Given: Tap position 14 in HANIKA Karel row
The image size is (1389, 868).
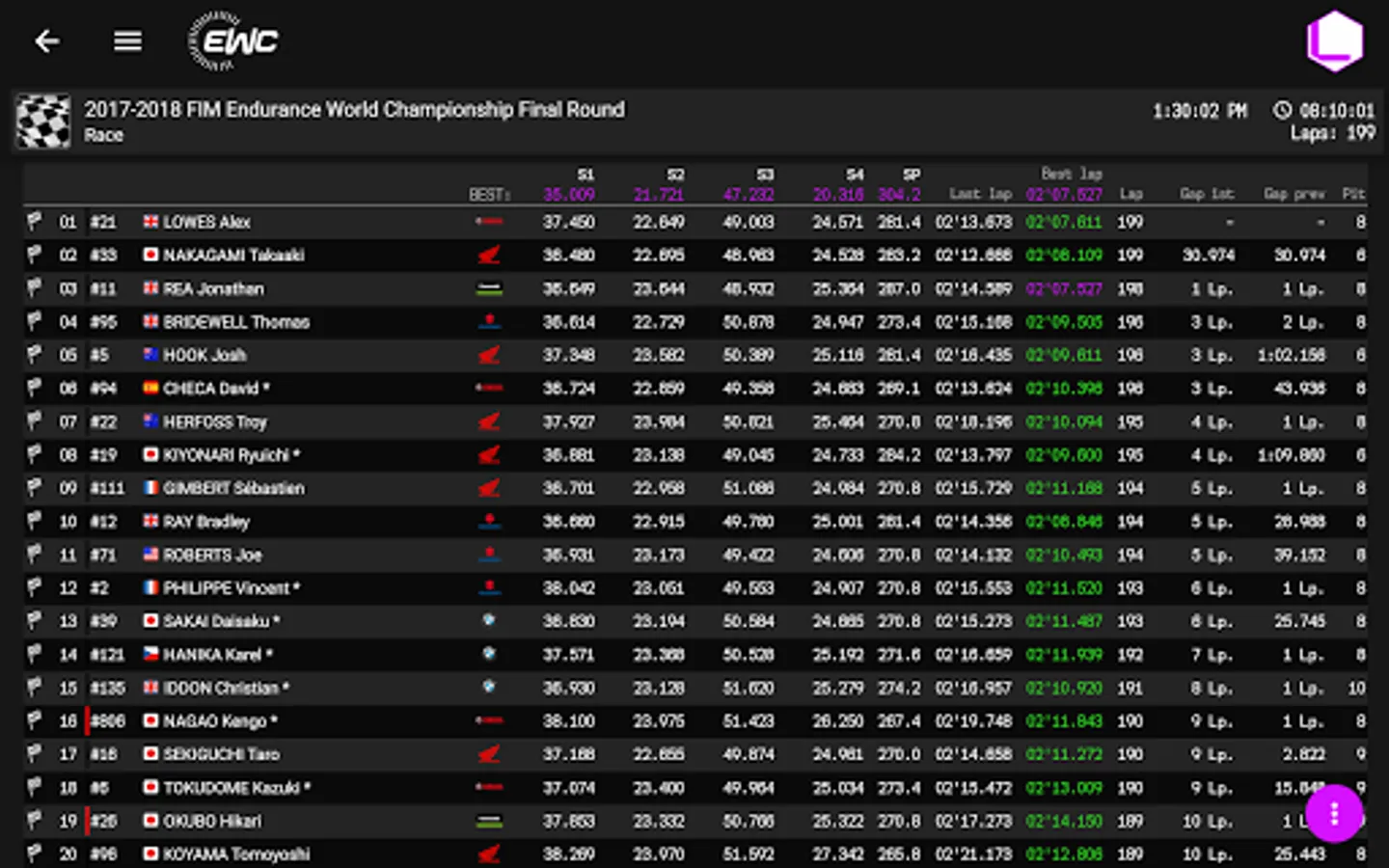Looking at the screenshot, I should (68, 655).
